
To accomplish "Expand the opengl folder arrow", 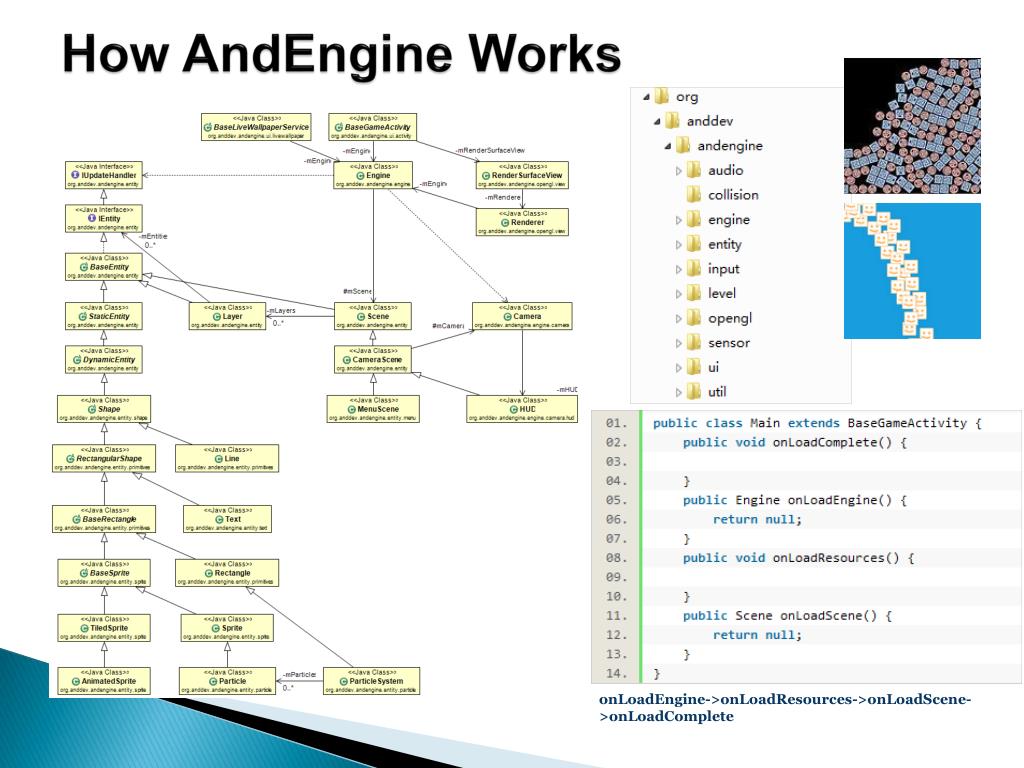I will click(679, 319).
